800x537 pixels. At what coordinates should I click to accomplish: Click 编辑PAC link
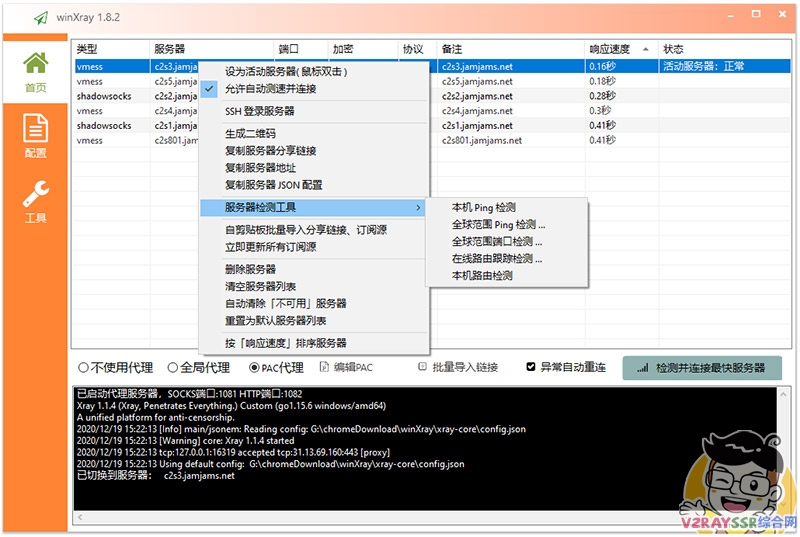click(353, 367)
